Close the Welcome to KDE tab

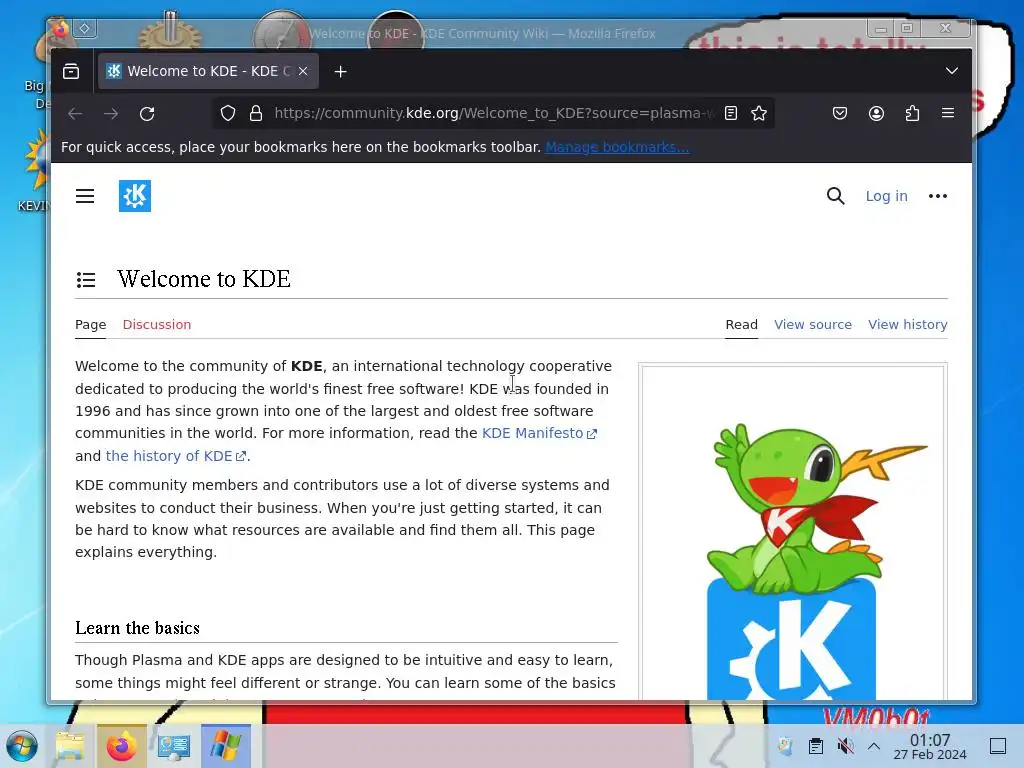coord(303,71)
